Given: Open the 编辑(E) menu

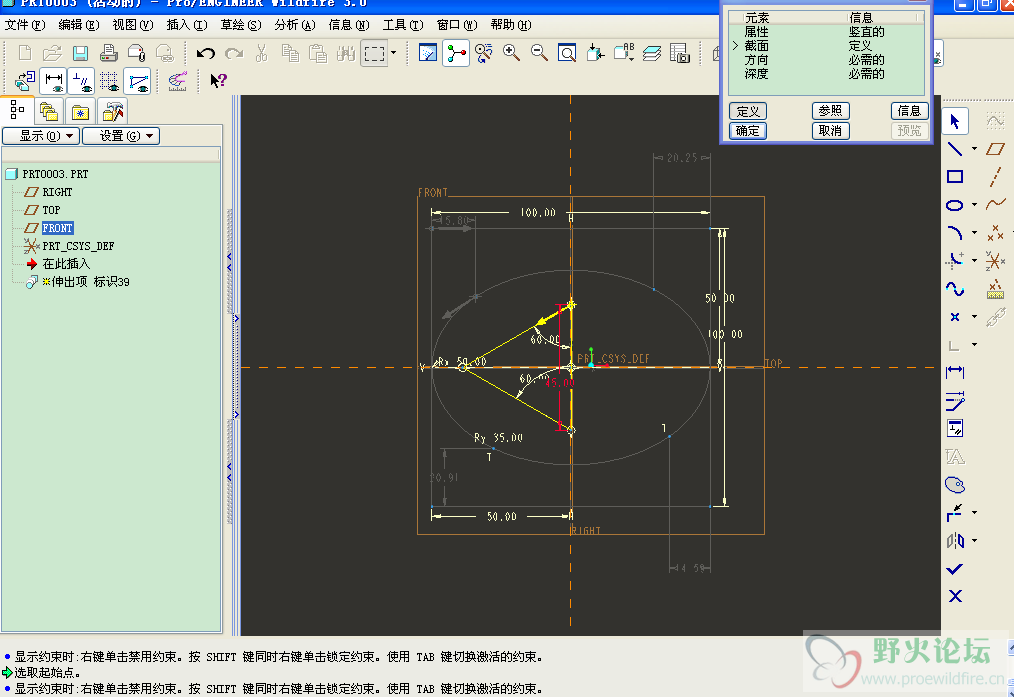Looking at the screenshot, I should click(78, 25).
